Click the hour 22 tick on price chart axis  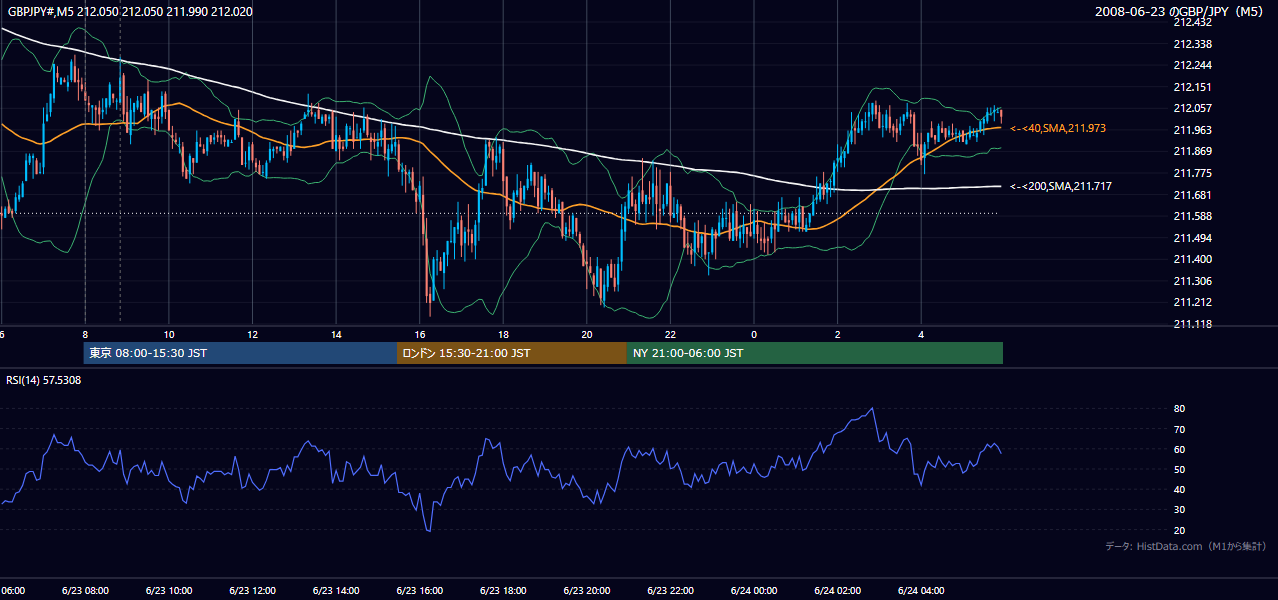[x=671, y=334]
